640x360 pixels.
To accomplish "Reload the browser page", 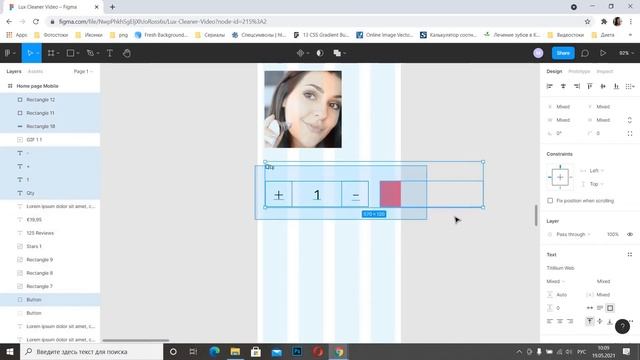I will [x=36, y=22].
